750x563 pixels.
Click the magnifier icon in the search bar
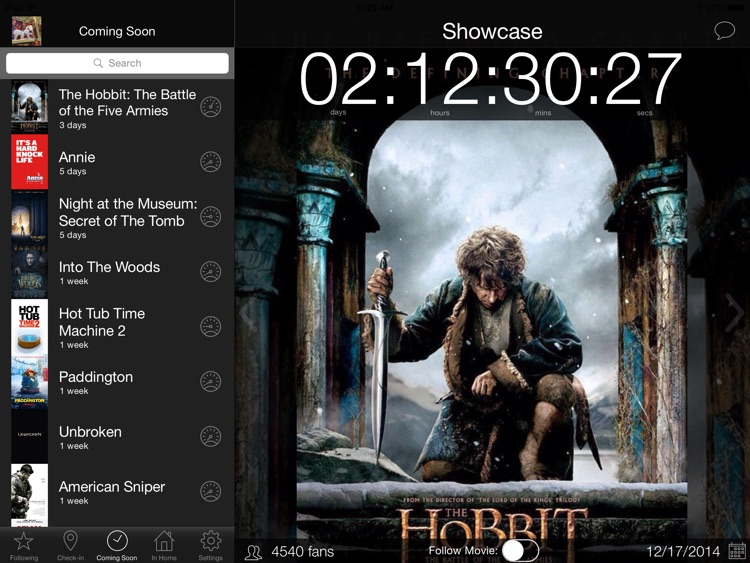coord(98,63)
